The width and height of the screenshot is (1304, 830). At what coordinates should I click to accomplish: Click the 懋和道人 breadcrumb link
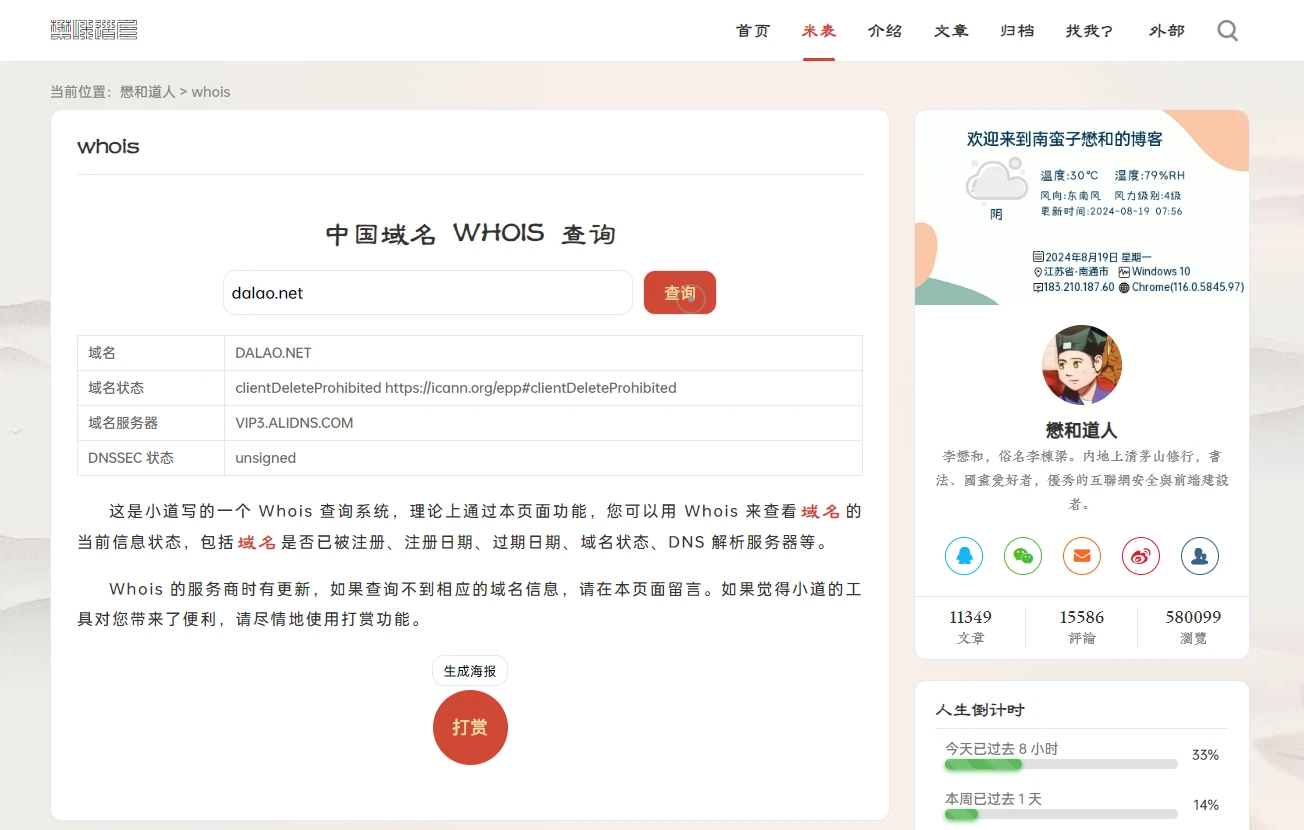click(x=148, y=92)
